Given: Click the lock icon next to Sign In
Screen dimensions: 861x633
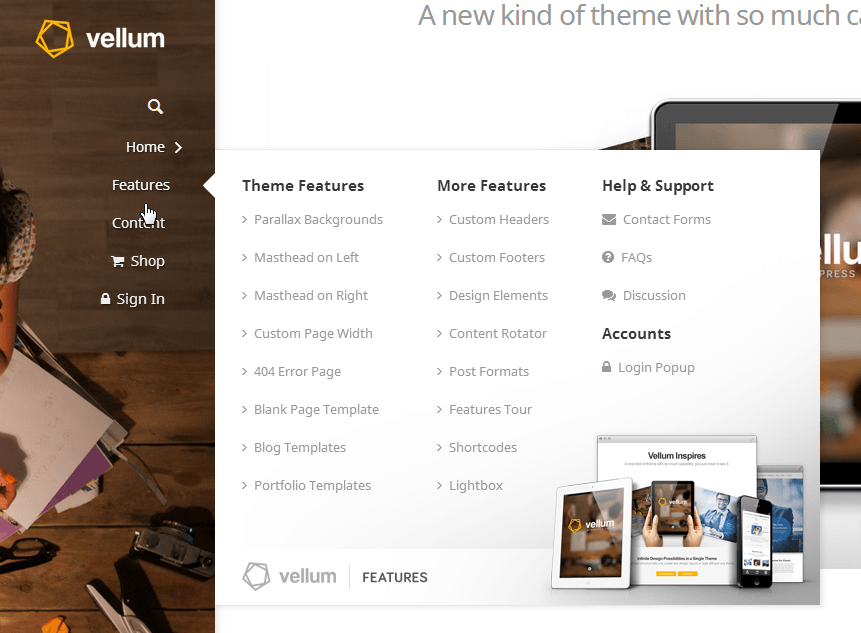Looking at the screenshot, I should pos(105,299).
